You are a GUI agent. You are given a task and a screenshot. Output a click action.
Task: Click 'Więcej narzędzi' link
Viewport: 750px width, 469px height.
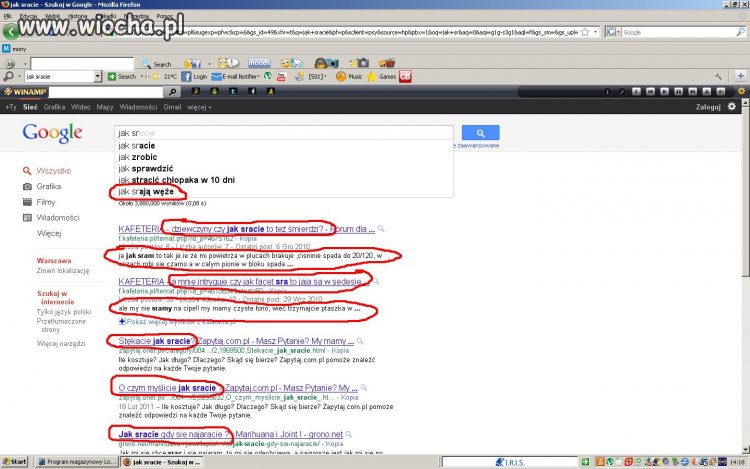61,343
